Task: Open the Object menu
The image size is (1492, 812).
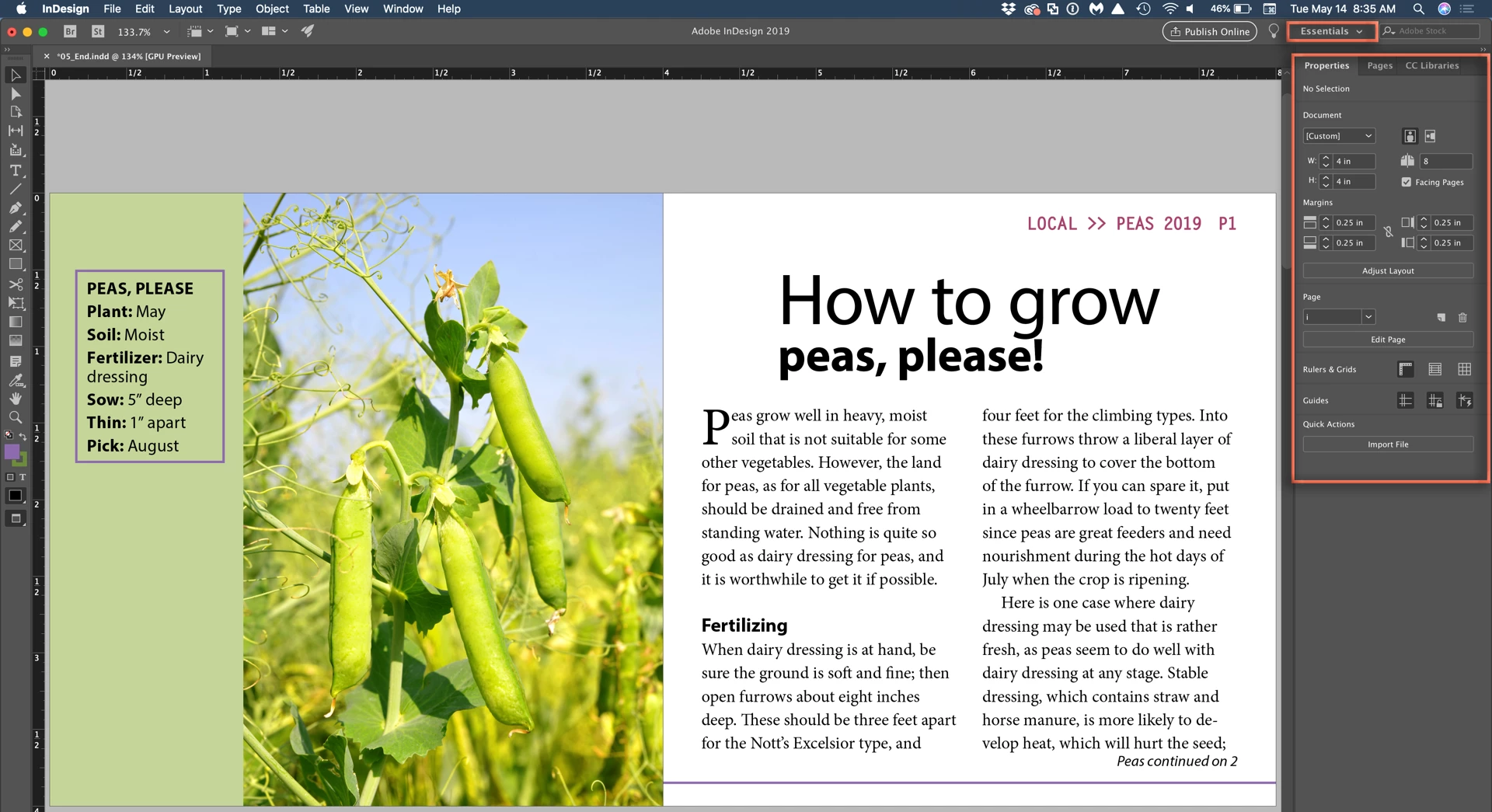Action: (272, 9)
